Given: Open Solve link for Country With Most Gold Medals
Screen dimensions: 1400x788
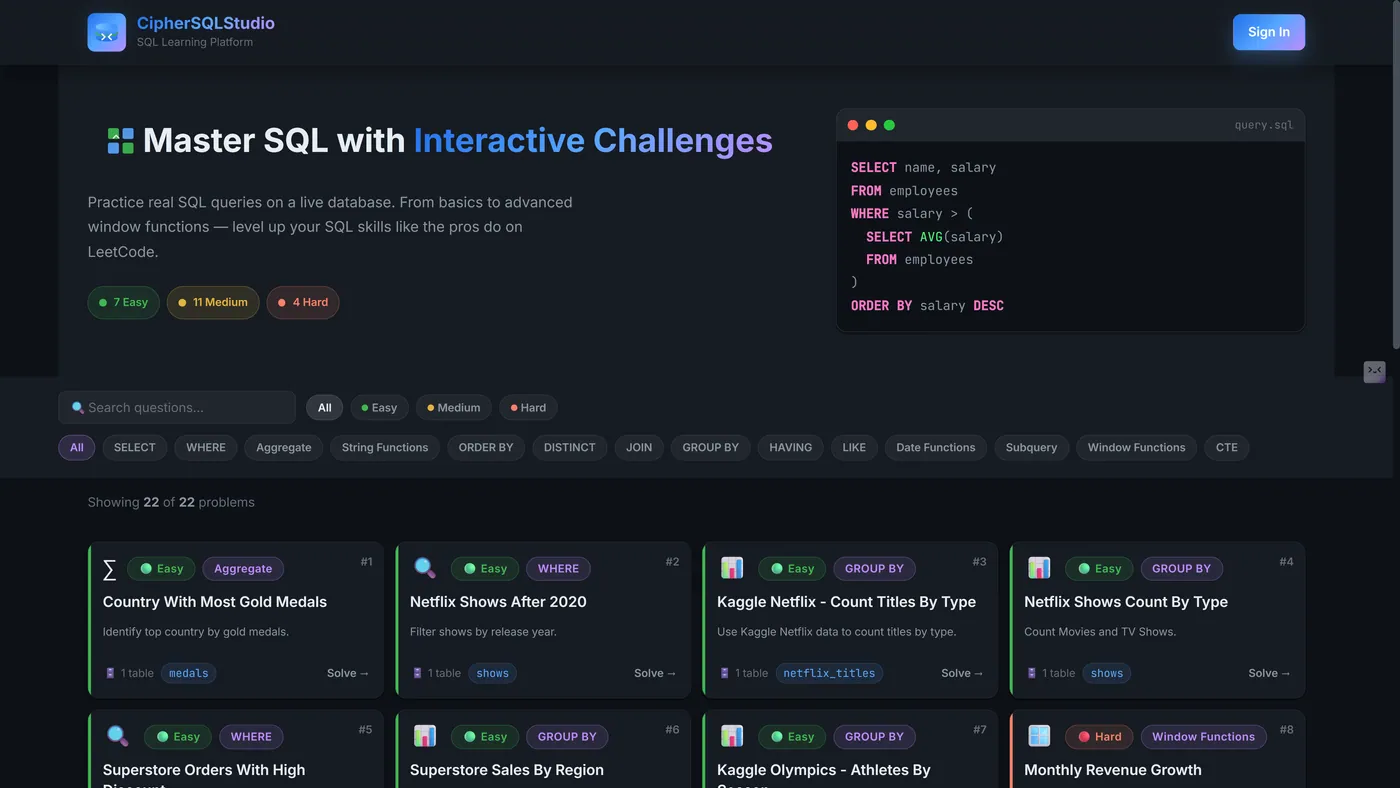Looking at the screenshot, I should point(348,673).
